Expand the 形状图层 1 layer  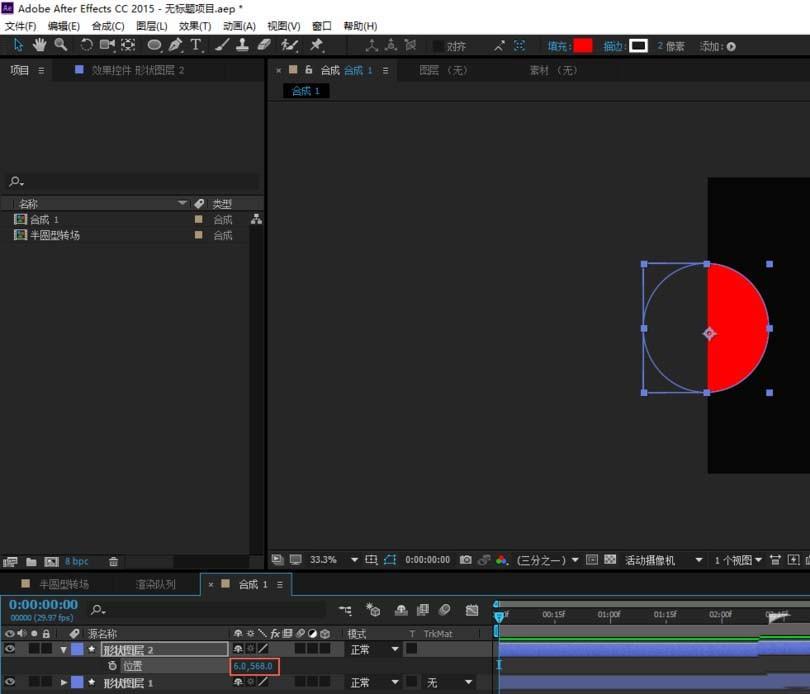[63, 682]
